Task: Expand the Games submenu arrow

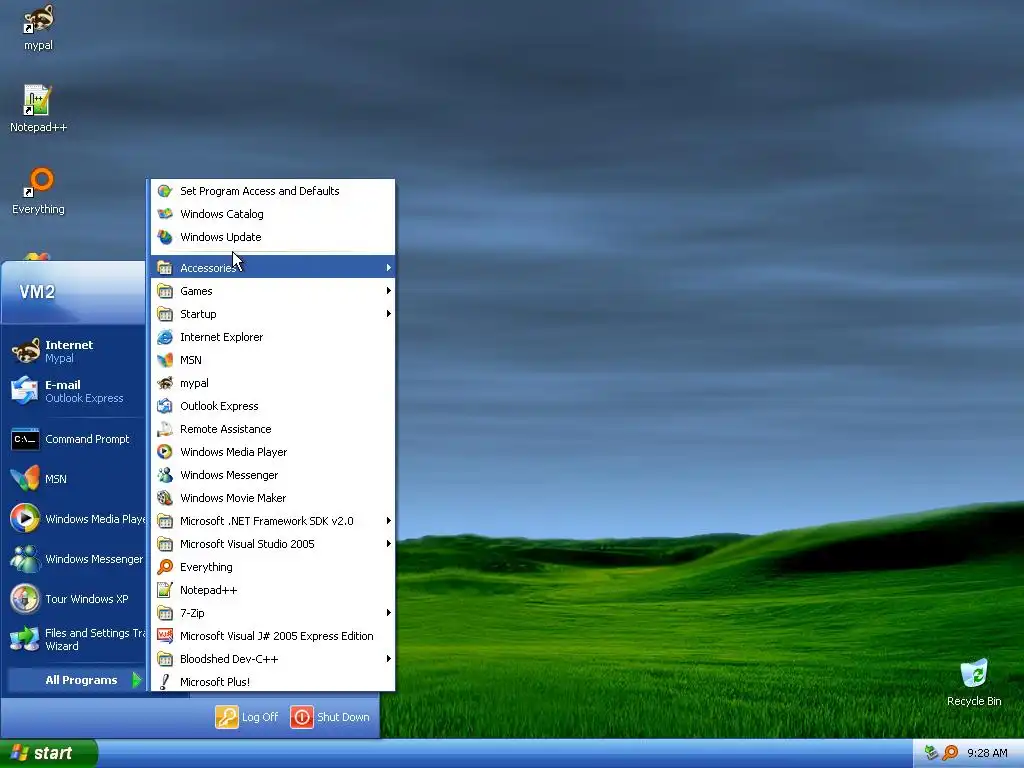Action: 389,291
